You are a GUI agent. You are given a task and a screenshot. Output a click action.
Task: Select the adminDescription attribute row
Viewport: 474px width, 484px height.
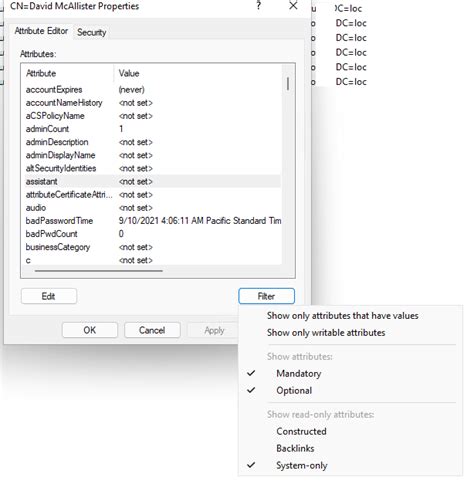click(153, 142)
